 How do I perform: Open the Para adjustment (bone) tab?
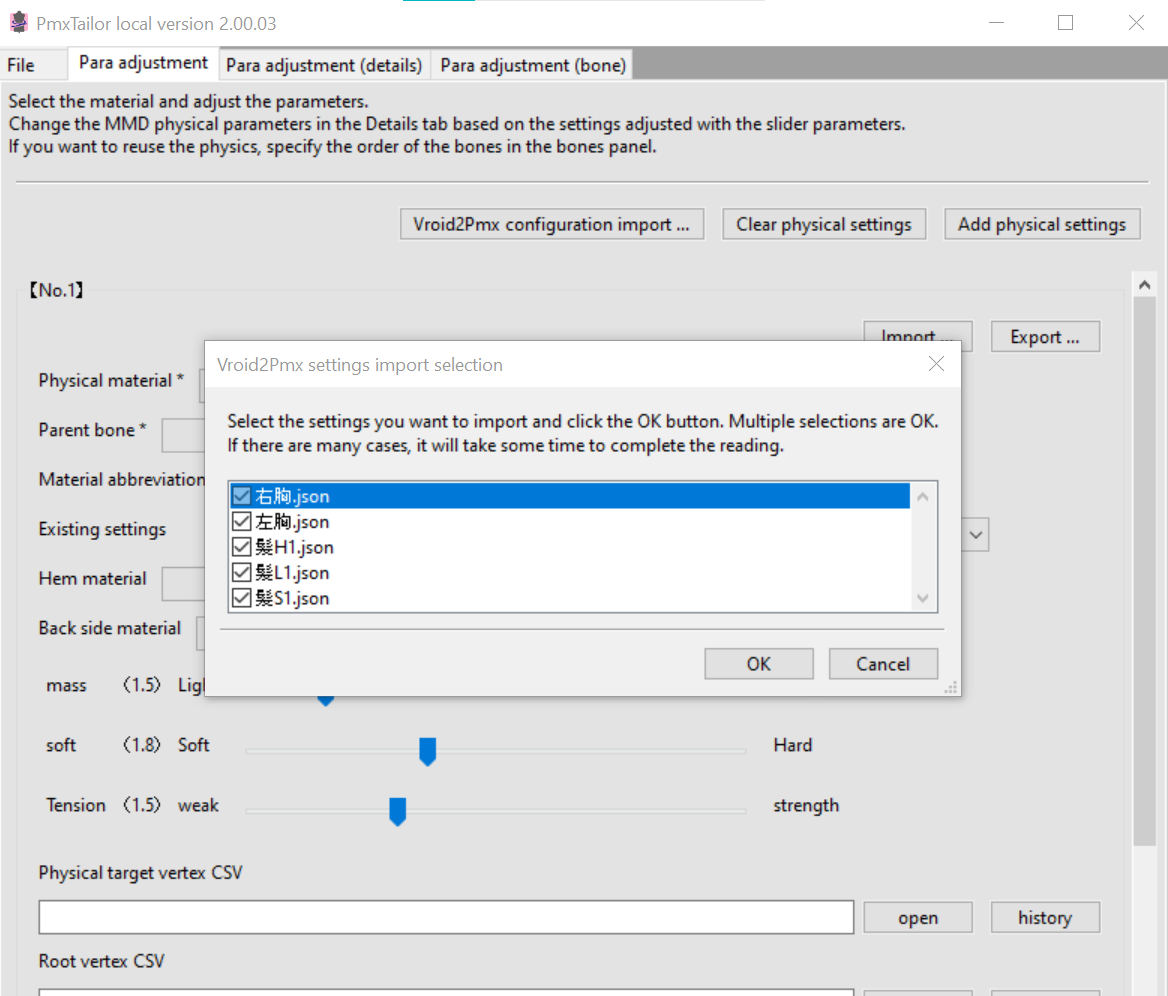click(x=532, y=64)
